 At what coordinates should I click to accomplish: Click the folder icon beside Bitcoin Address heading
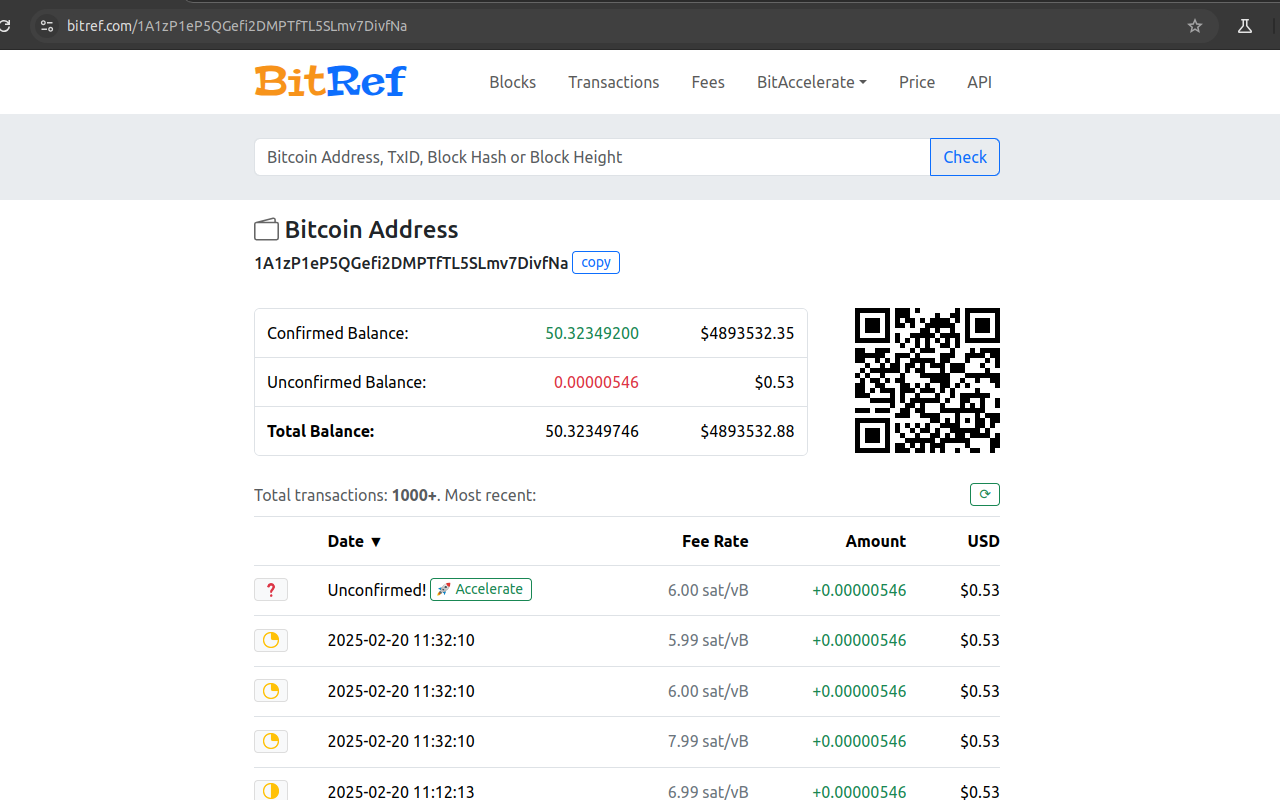[266, 229]
